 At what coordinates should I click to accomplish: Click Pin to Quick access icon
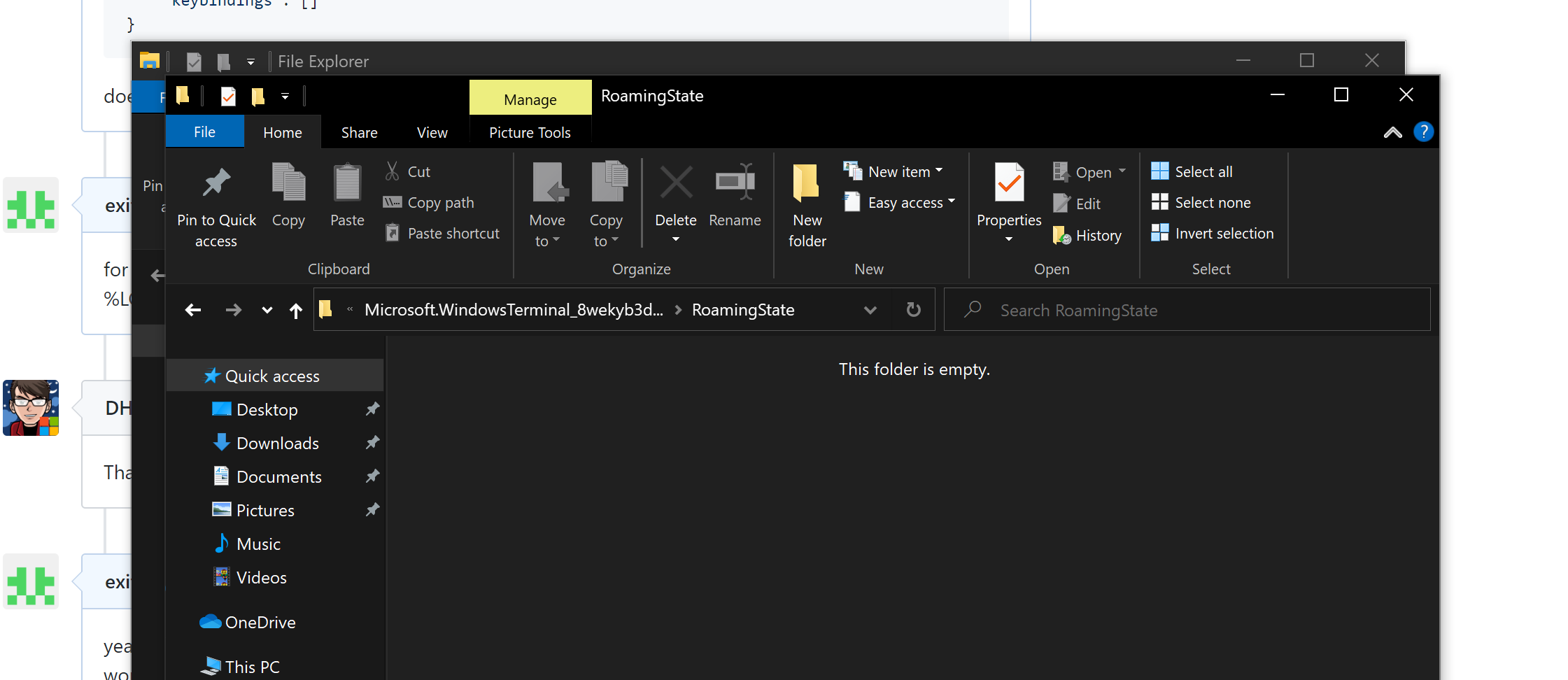coord(216,183)
